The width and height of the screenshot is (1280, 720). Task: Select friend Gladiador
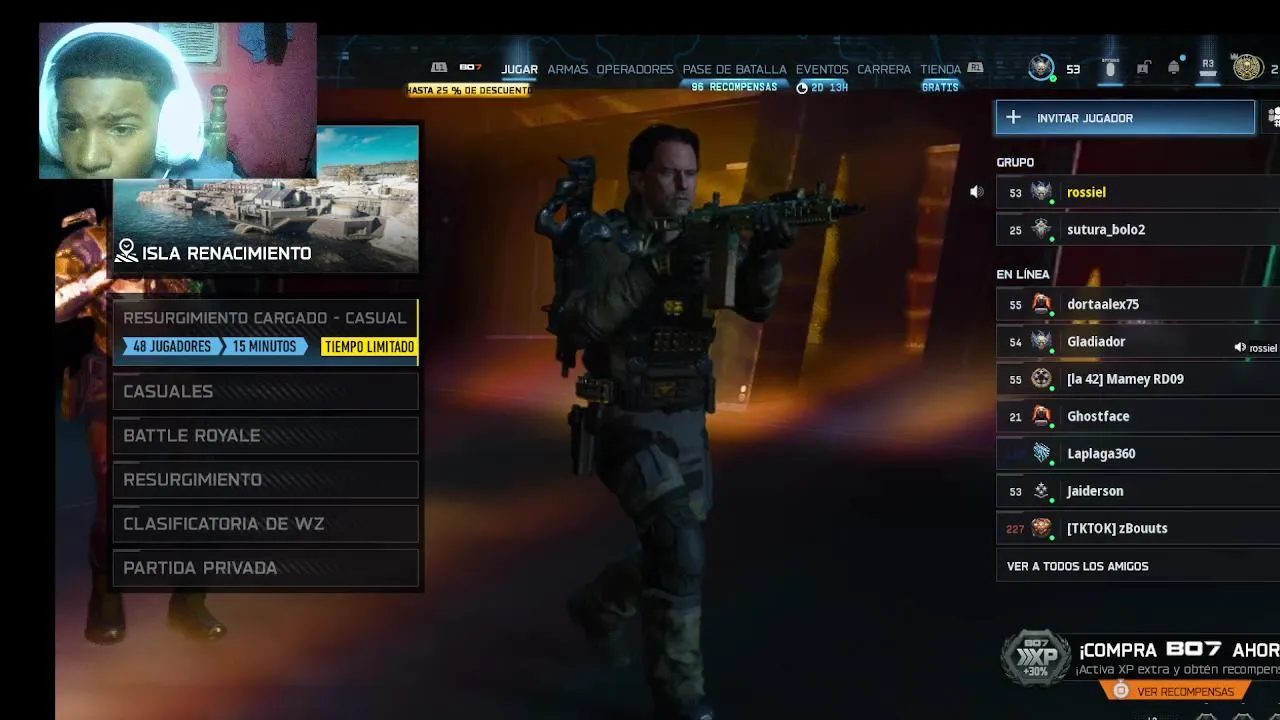1138,341
